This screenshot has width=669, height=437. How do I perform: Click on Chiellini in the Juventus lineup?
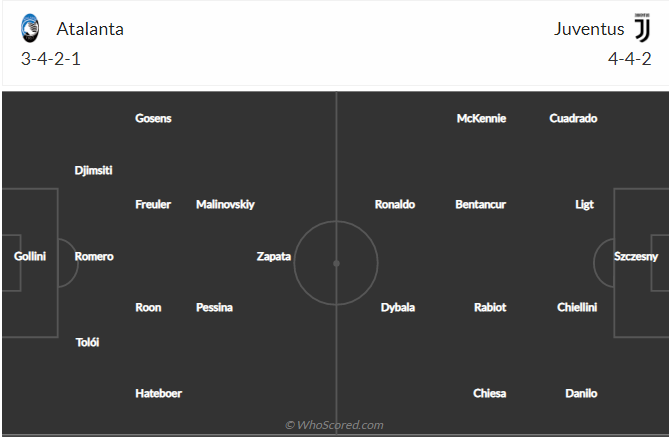[x=577, y=307]
